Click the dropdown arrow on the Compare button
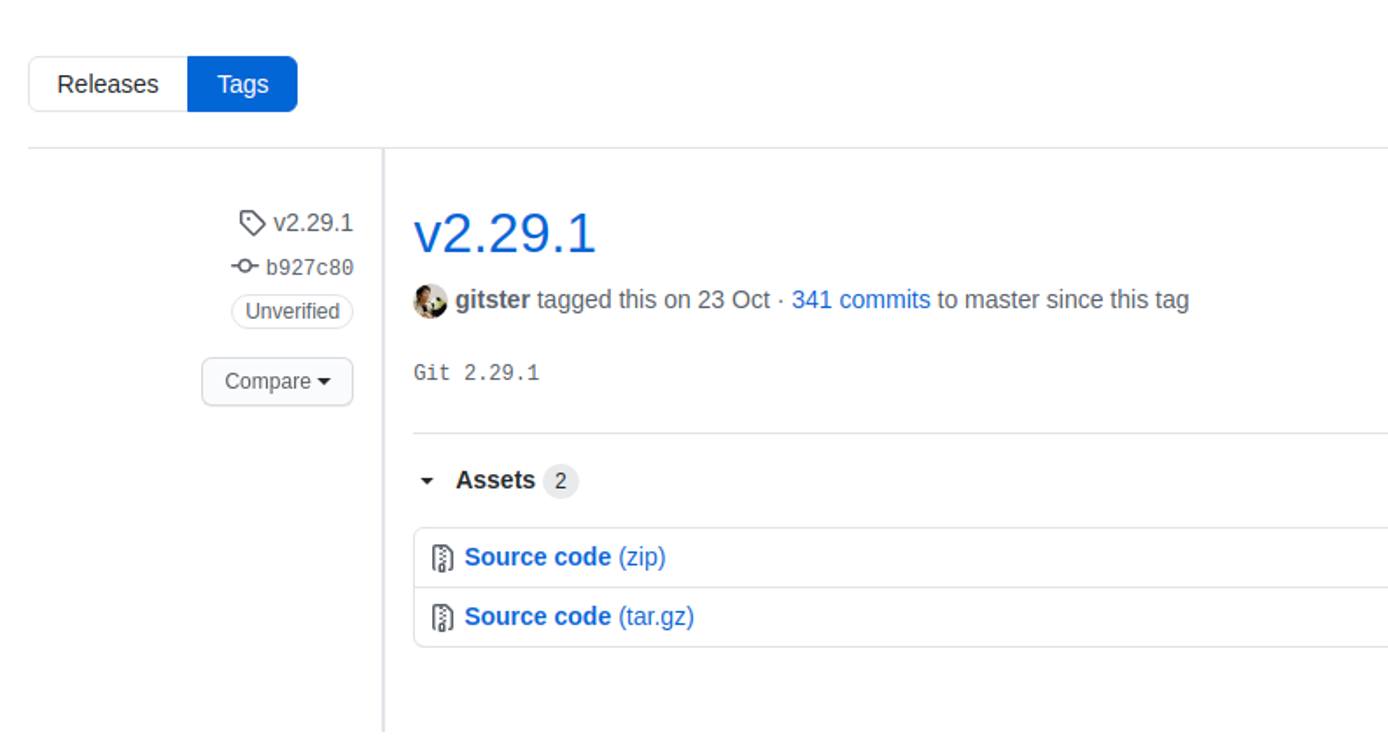This screenshot has height=751, width=1388. (x=322, y=381)
